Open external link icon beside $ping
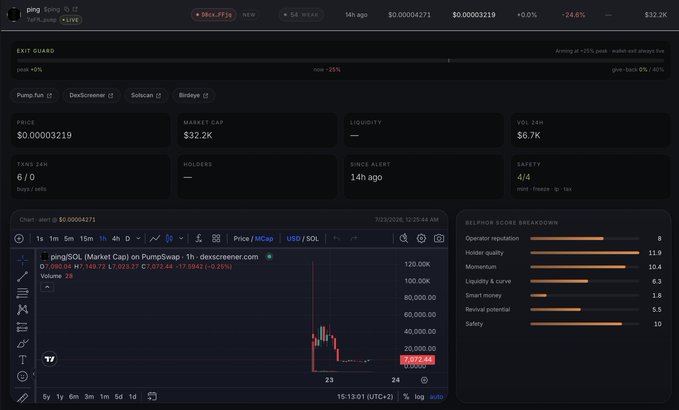Image resolution: width=679 pixels, height=410 pixels. coord(75,9)
